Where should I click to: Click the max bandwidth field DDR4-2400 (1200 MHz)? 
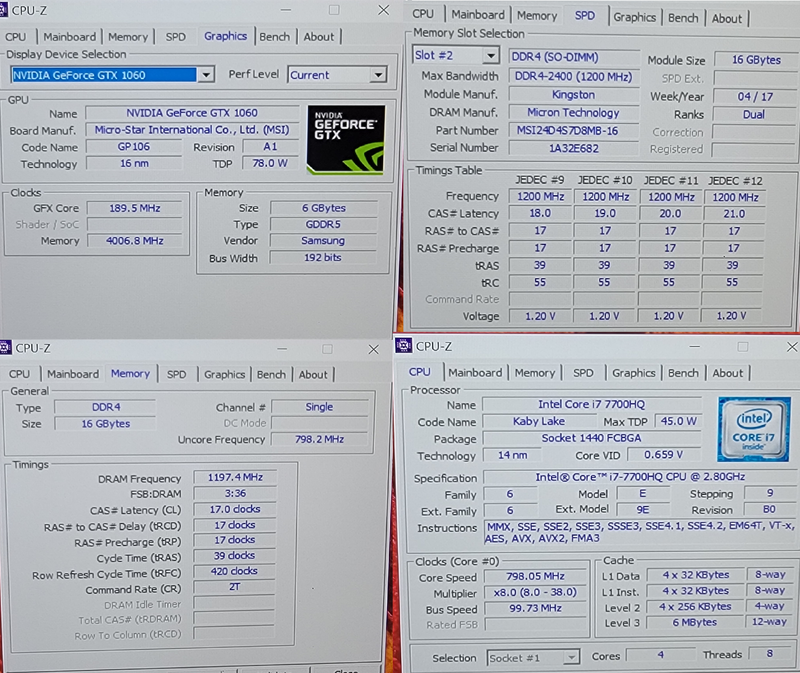[x=573, y=77]
